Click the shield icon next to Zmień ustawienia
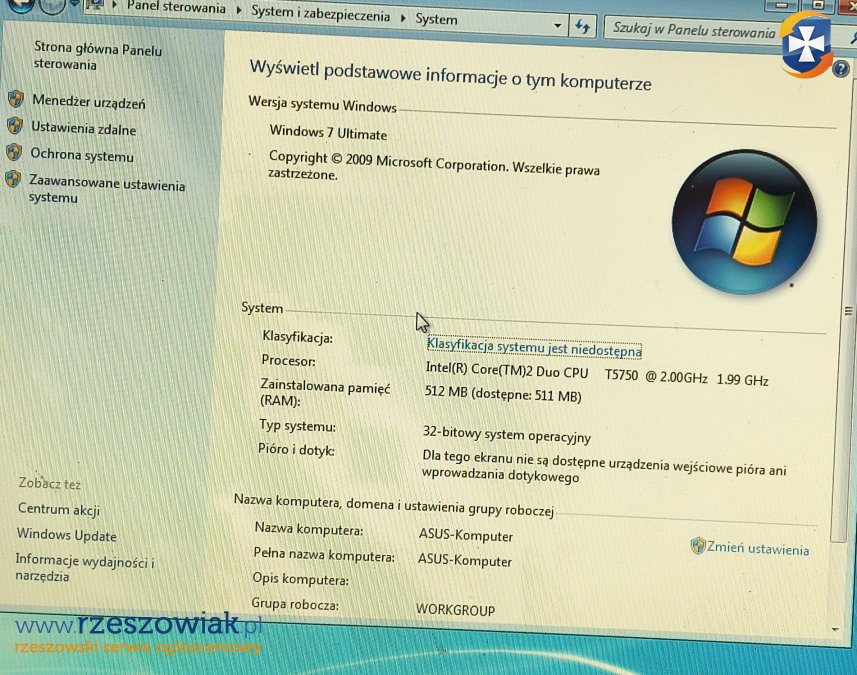Viewport: 857px width, 675px height. coord(697,545)
